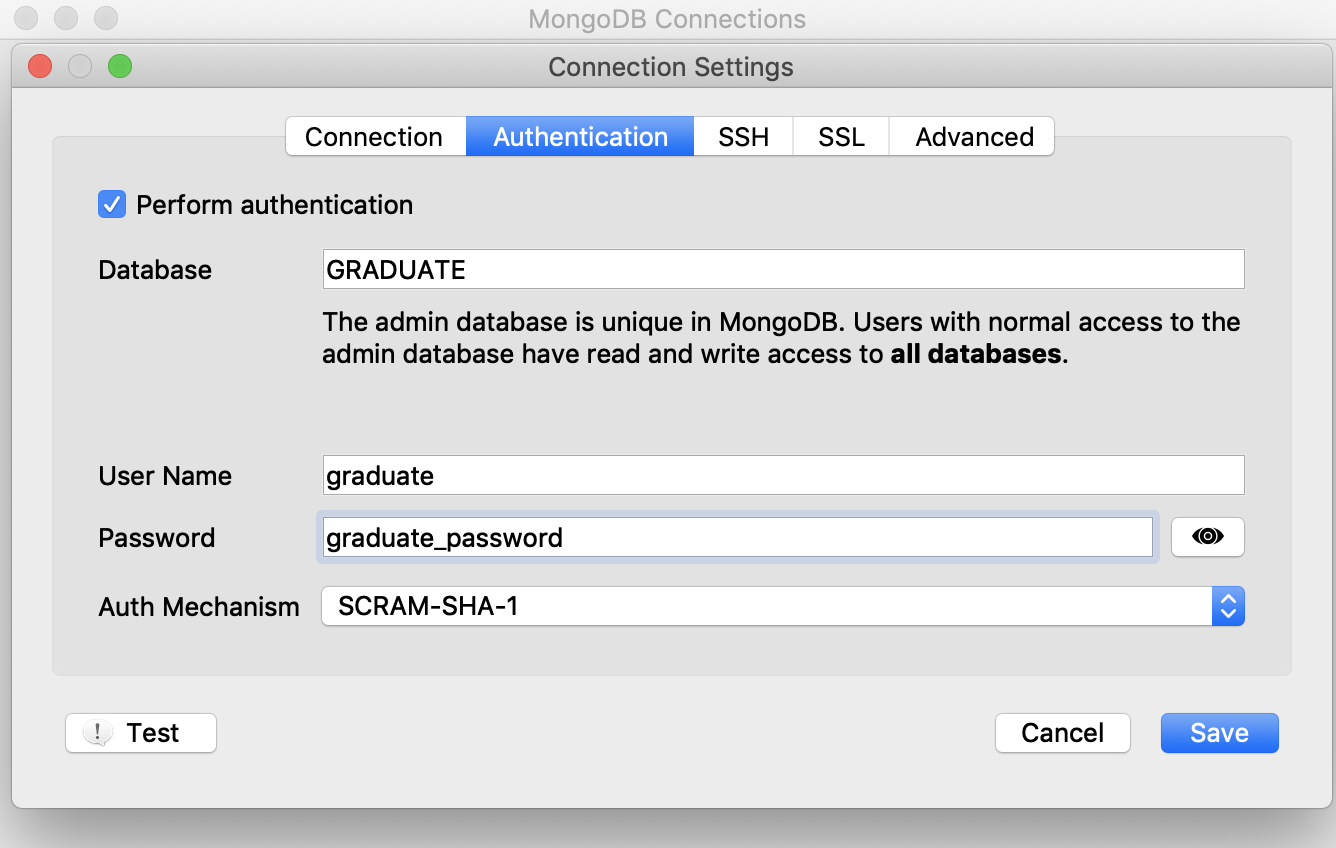Click the Auth Mechanism label

tap(199, 607)
